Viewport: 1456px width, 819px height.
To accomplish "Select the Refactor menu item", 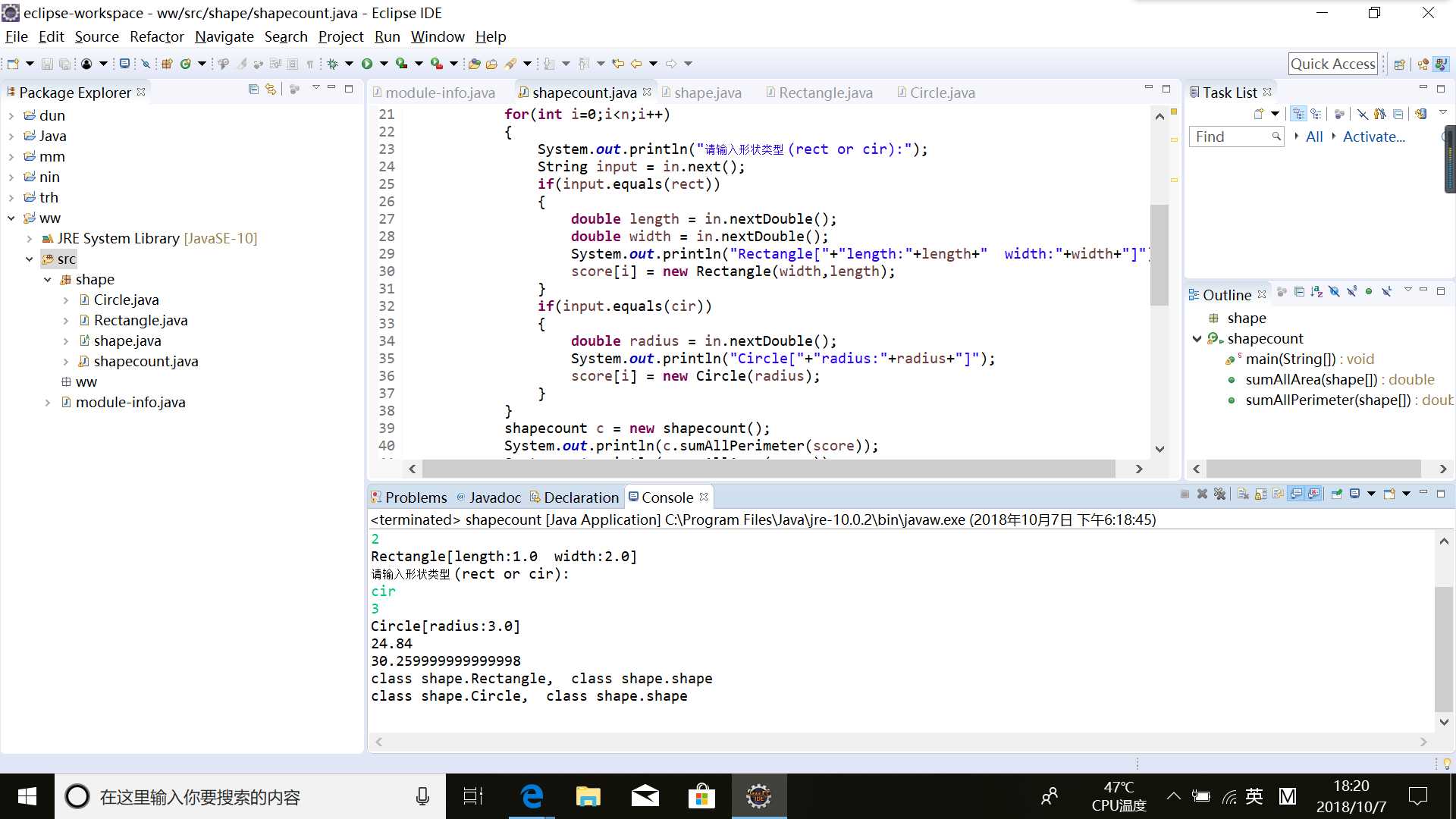I will (x=156, y=37).
